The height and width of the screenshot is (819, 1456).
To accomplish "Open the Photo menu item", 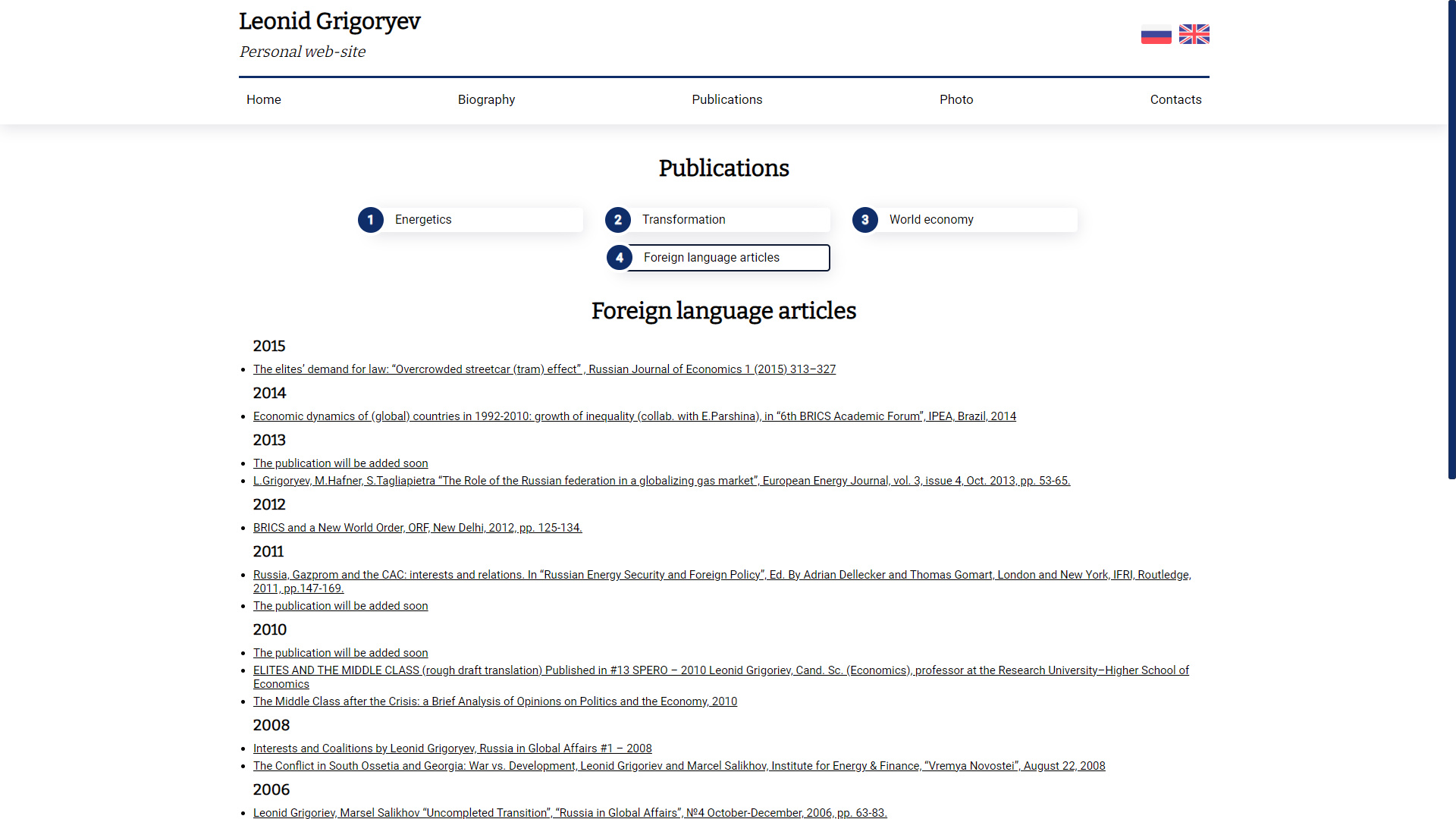I will pos(956,99).
